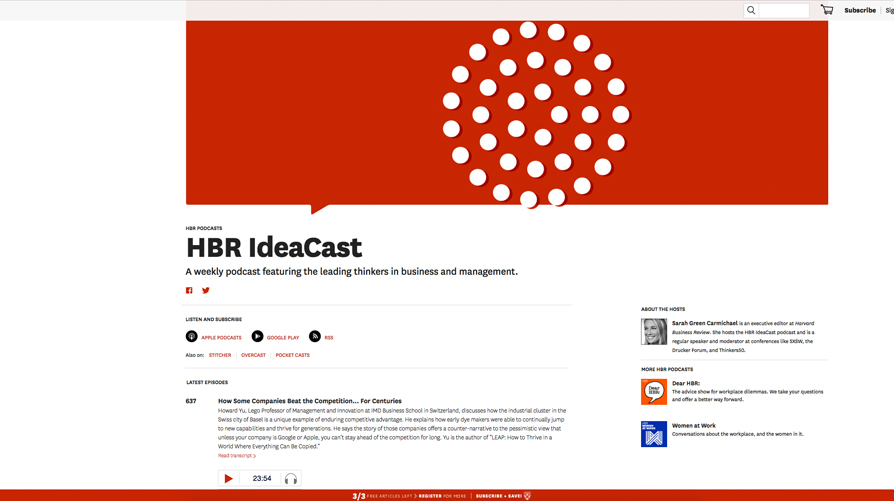Click the headphones icon in player
Viewport: 894px width, 501px height.
(x=291, y=479)
